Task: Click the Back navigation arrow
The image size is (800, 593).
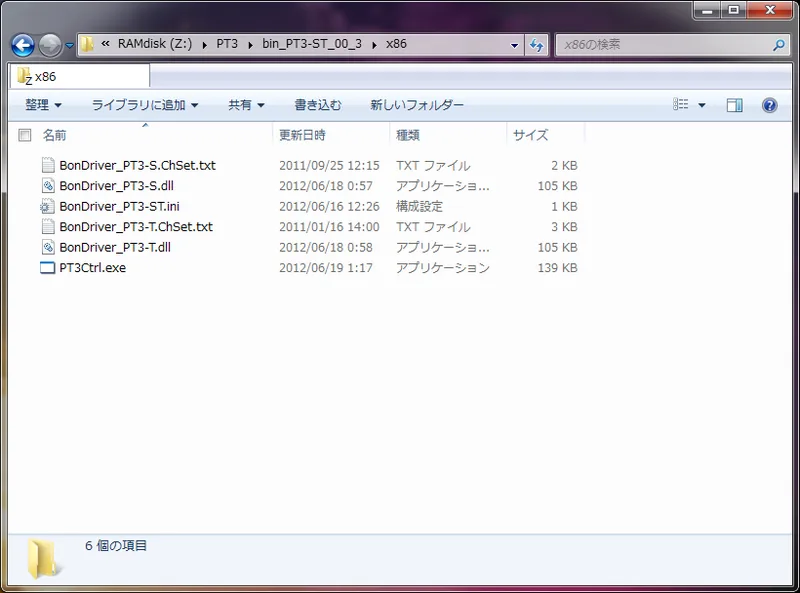Action: pos(20,44)
